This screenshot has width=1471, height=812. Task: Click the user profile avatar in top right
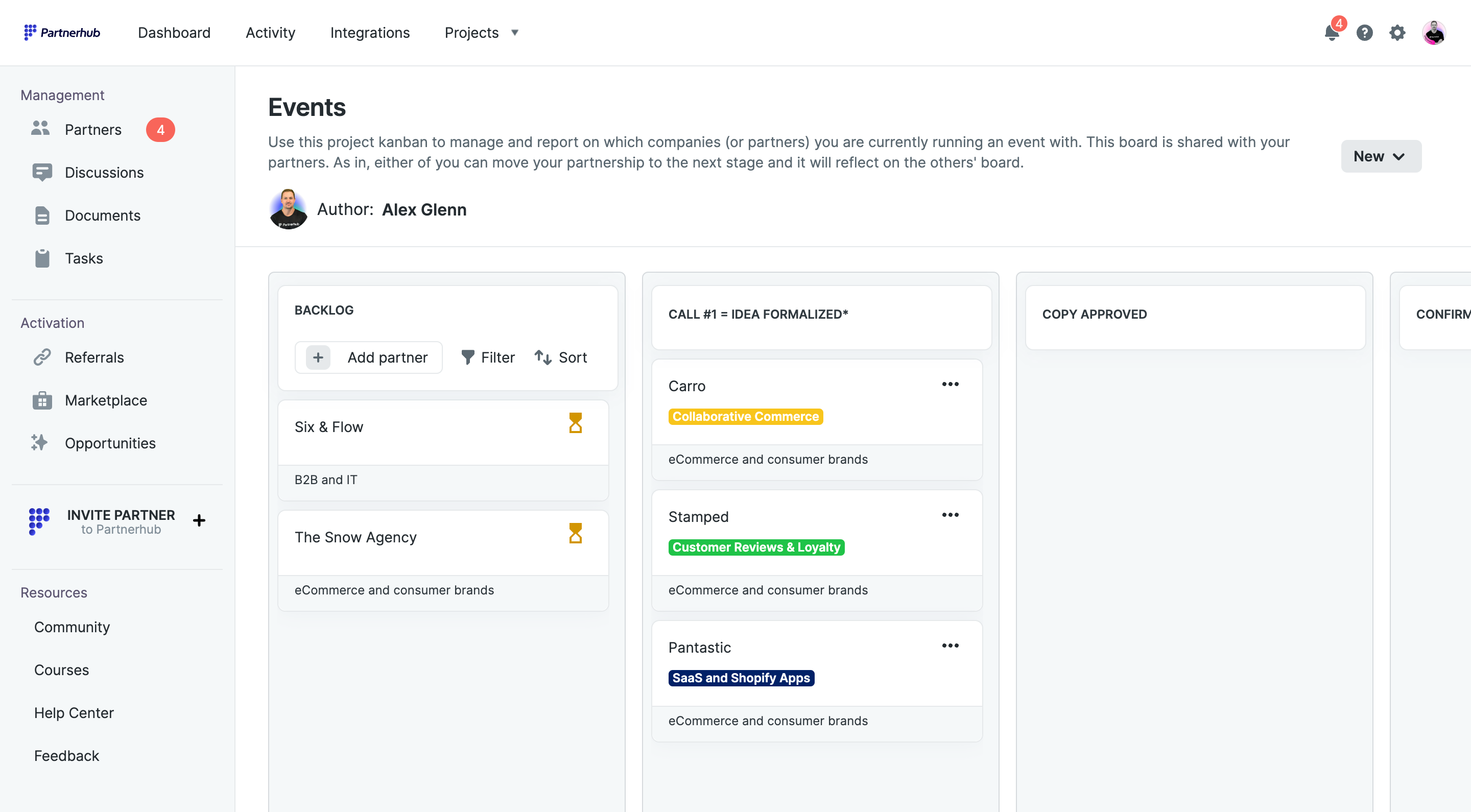tap(1433, 33)
